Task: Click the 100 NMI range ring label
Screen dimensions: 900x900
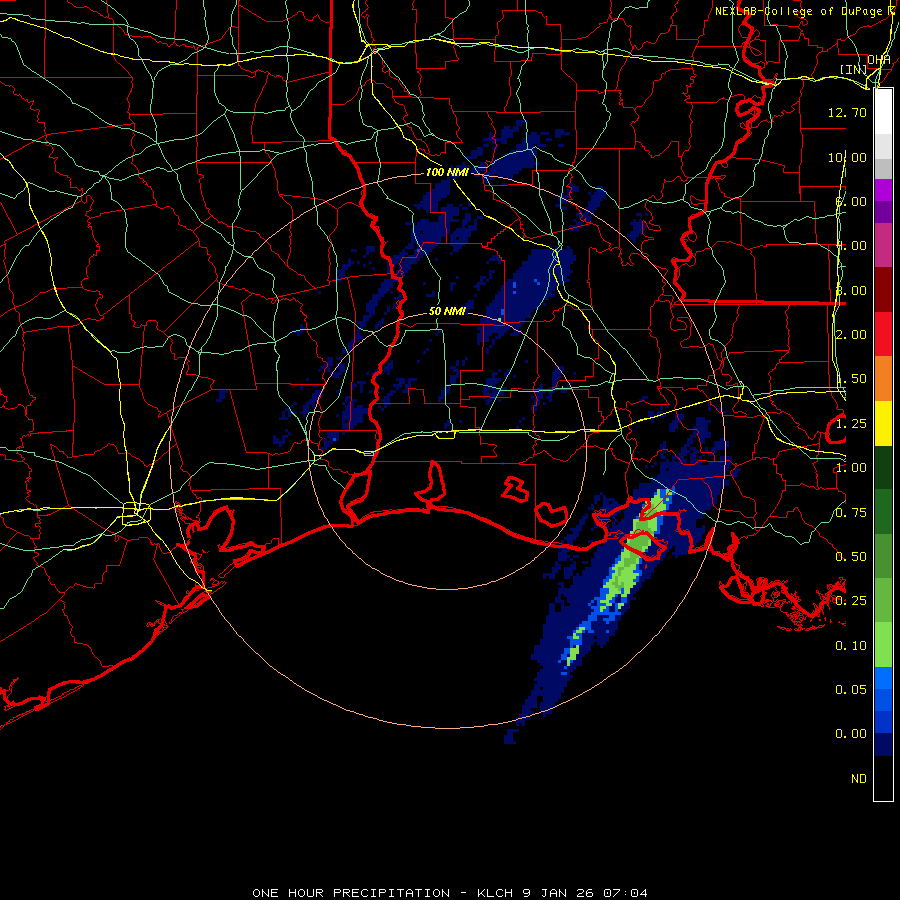Action: [x=447, y=172]
